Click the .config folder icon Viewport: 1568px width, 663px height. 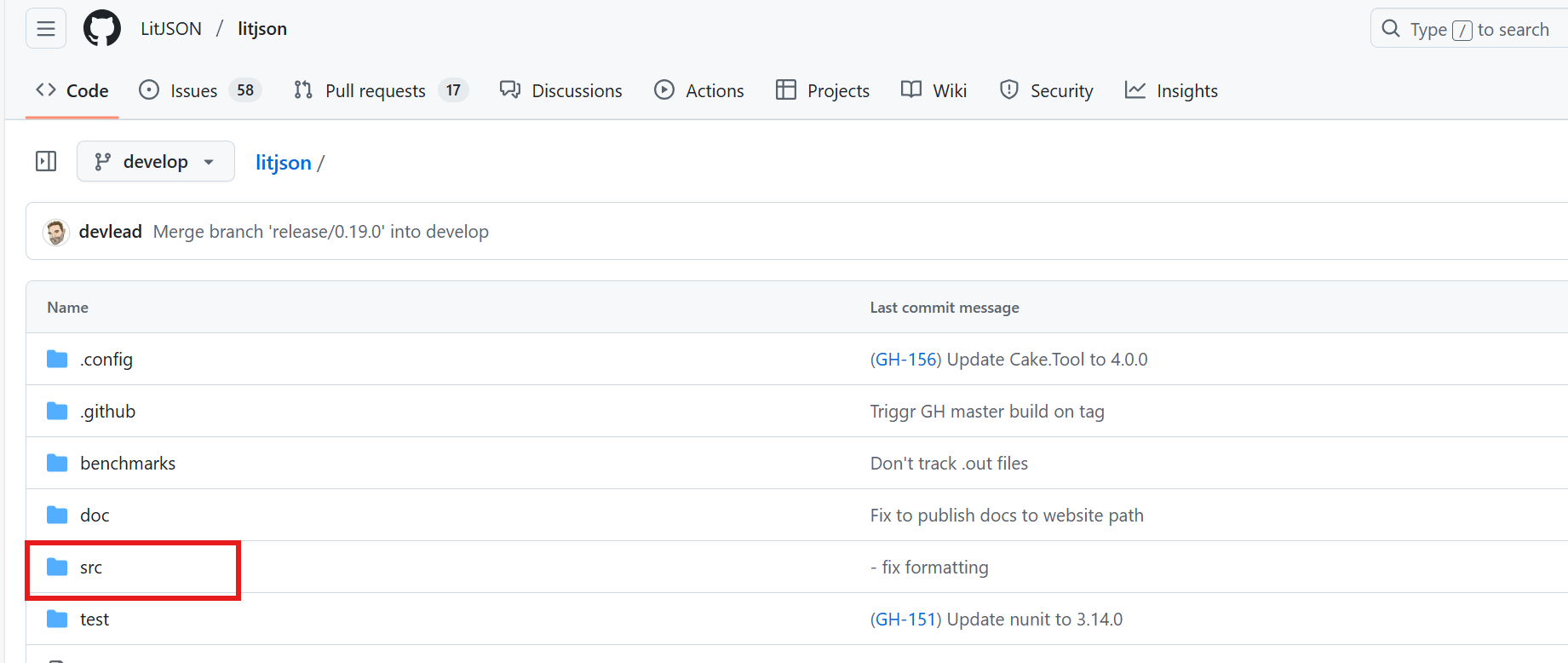point(57,359)
